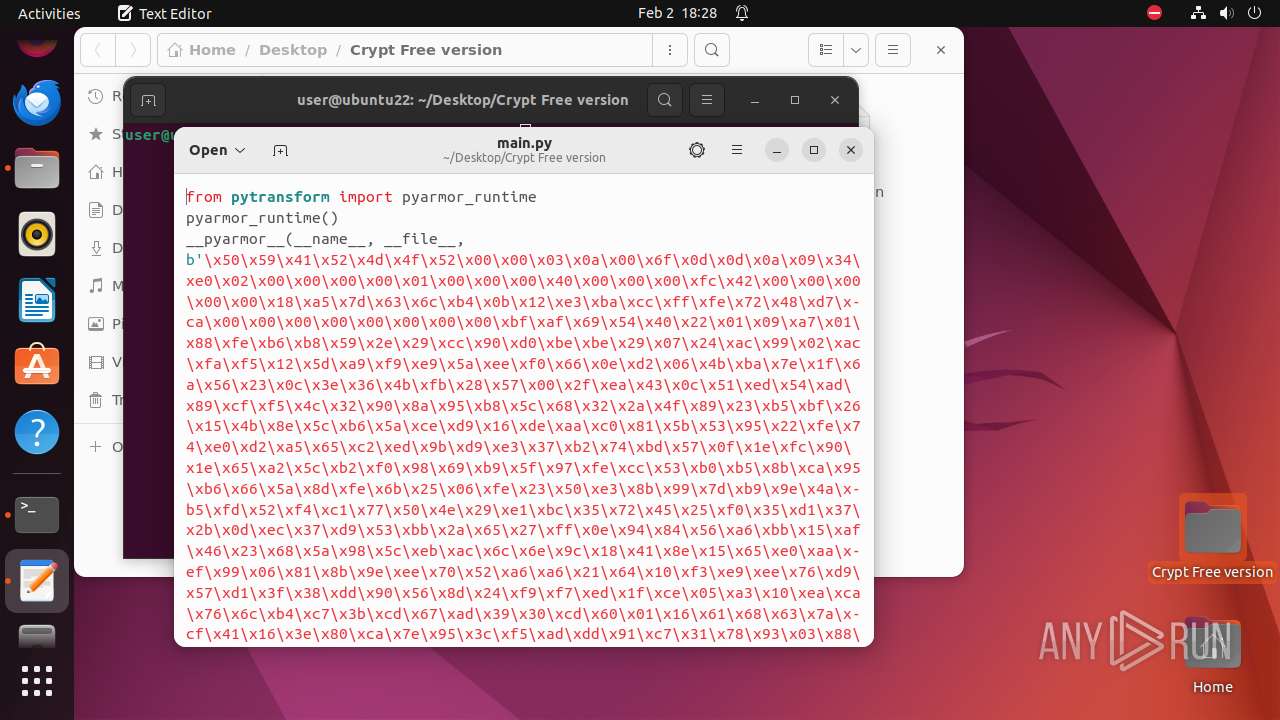Open terminal window hamburger menu
Screen dimensions: 1280x720
707,100
